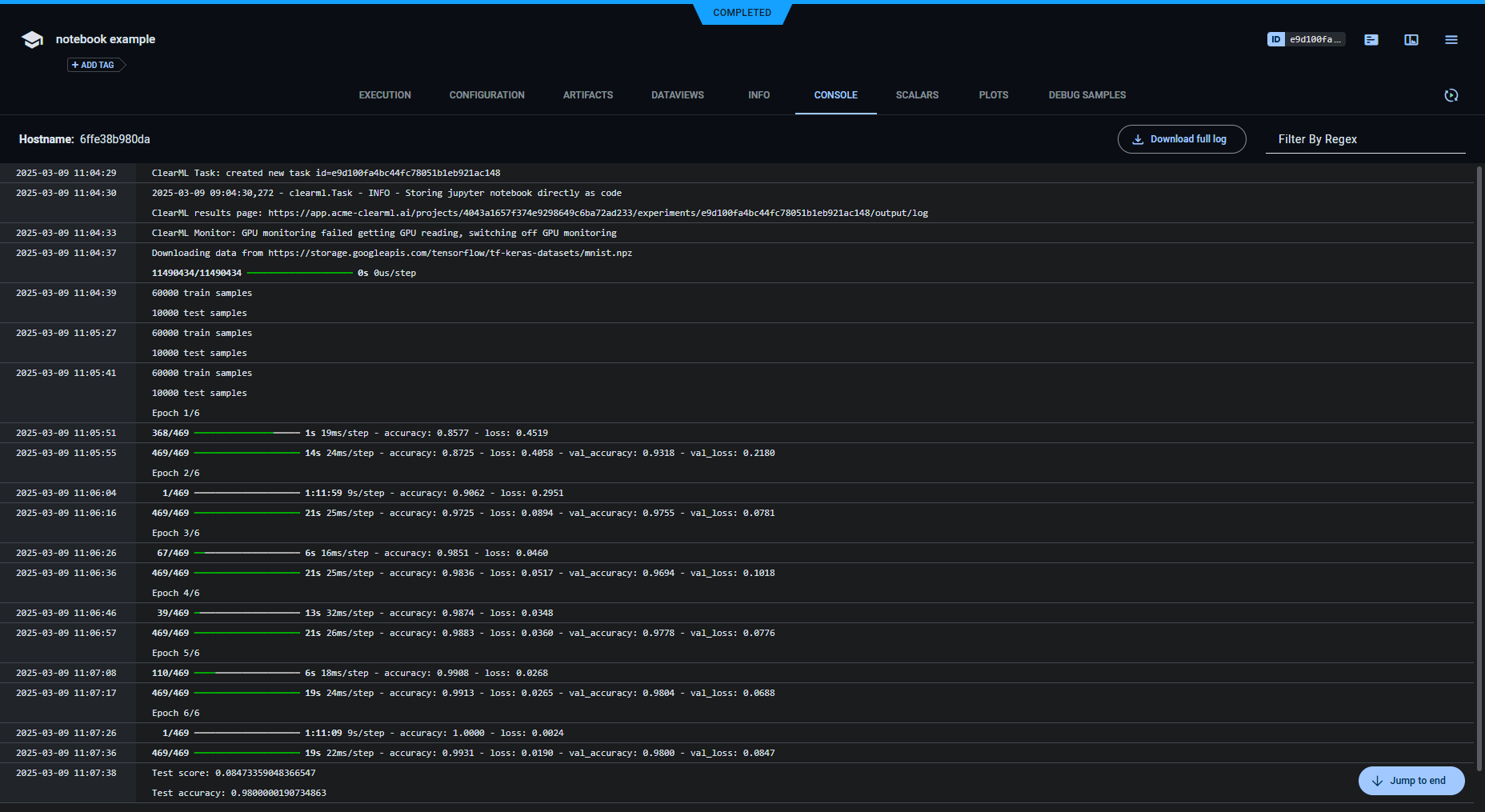Screen dimensions: 1485x812
Task: Click the console log vertical scrollbar
Action: (x=1479, y=464)
